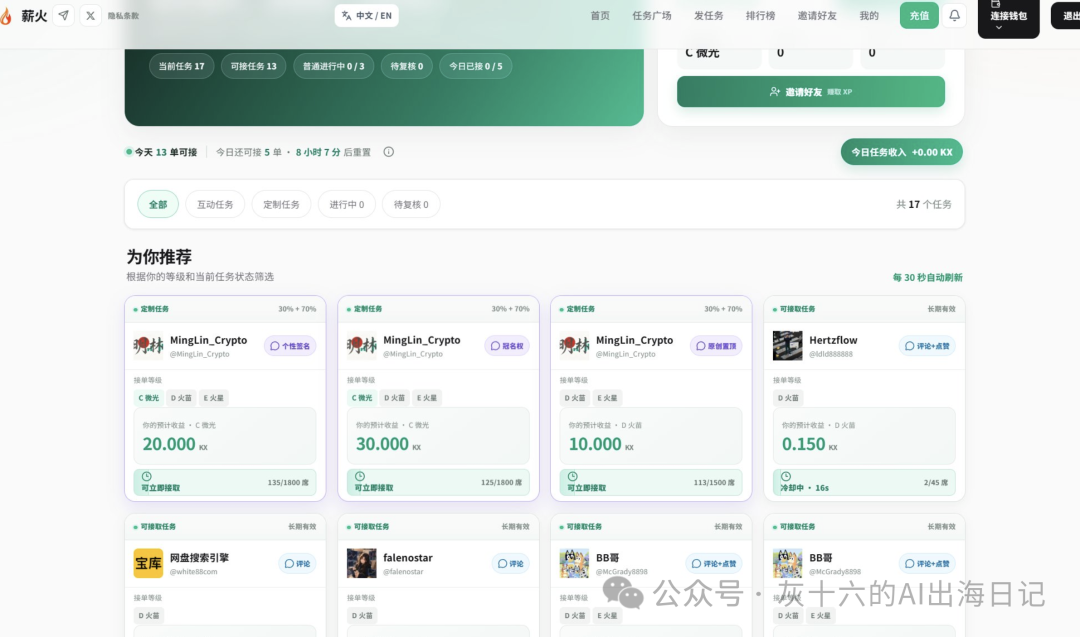Open 发任务 in the top navigation
The image size is (1080, 637).
[x=709, y=15]
